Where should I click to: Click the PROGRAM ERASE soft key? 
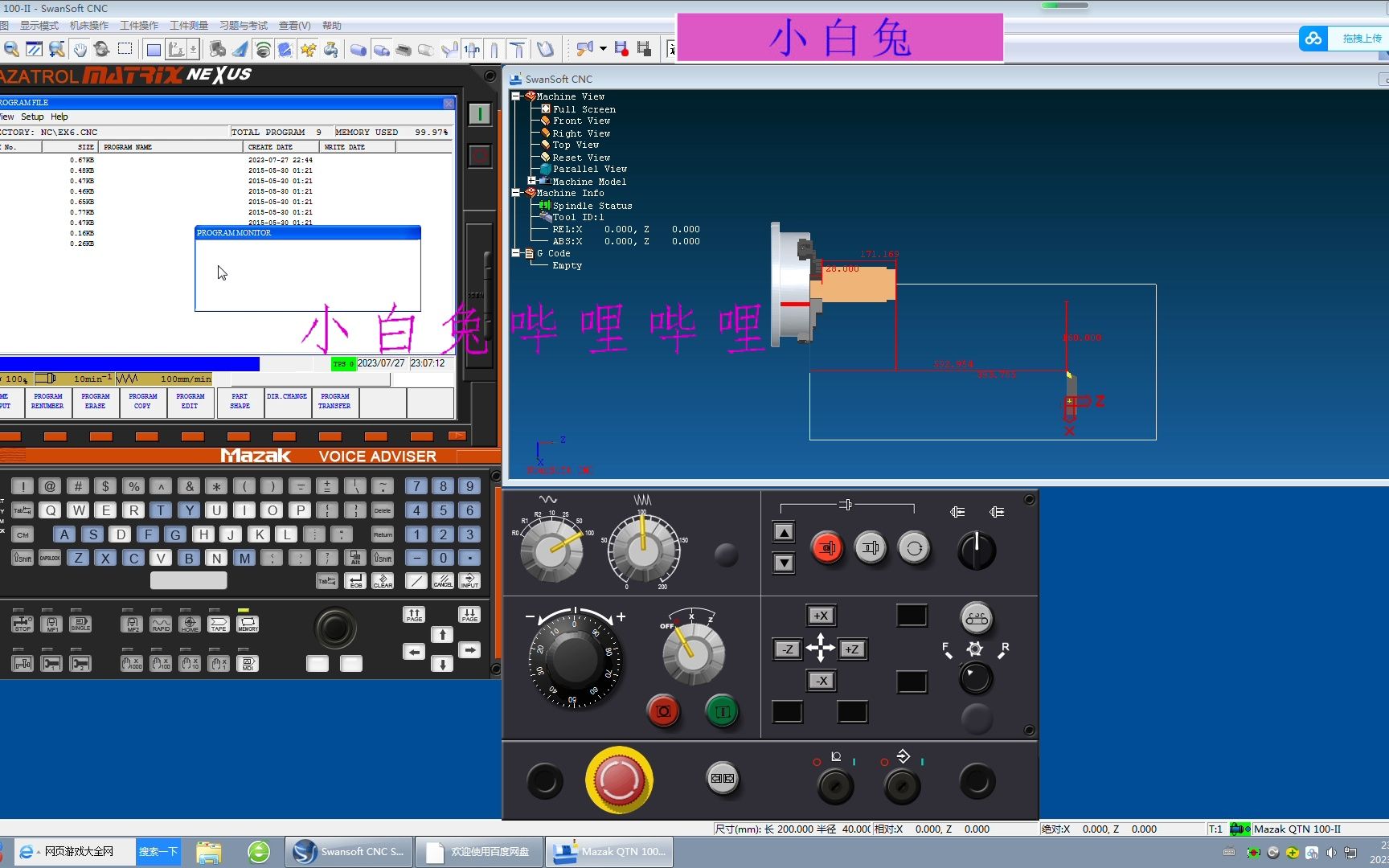[95, 402]
